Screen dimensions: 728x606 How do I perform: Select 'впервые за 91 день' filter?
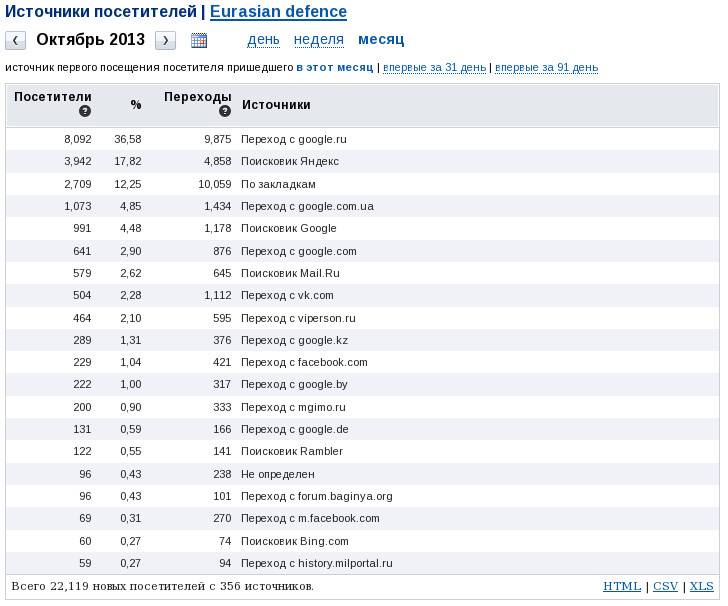tap(546, 67)
